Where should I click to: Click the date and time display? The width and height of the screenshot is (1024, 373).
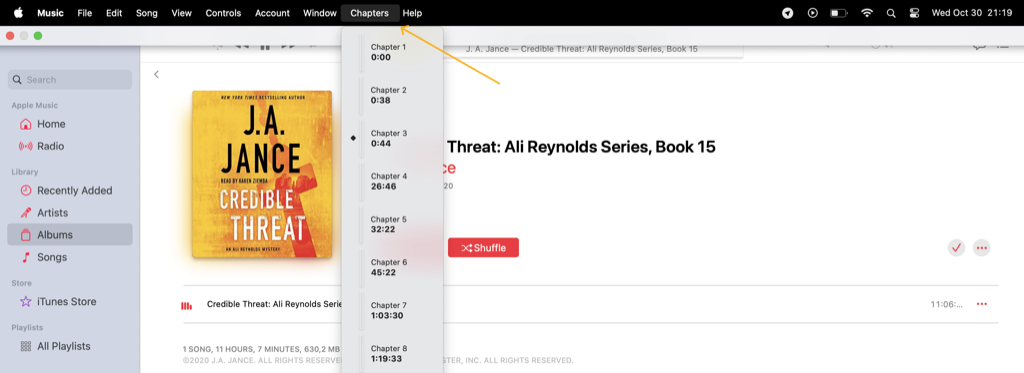971,13
